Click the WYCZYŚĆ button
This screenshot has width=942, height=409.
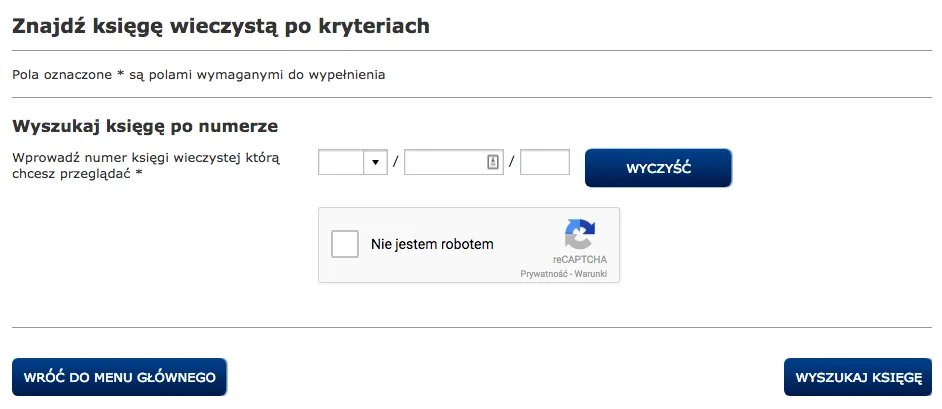coord(658,168)
